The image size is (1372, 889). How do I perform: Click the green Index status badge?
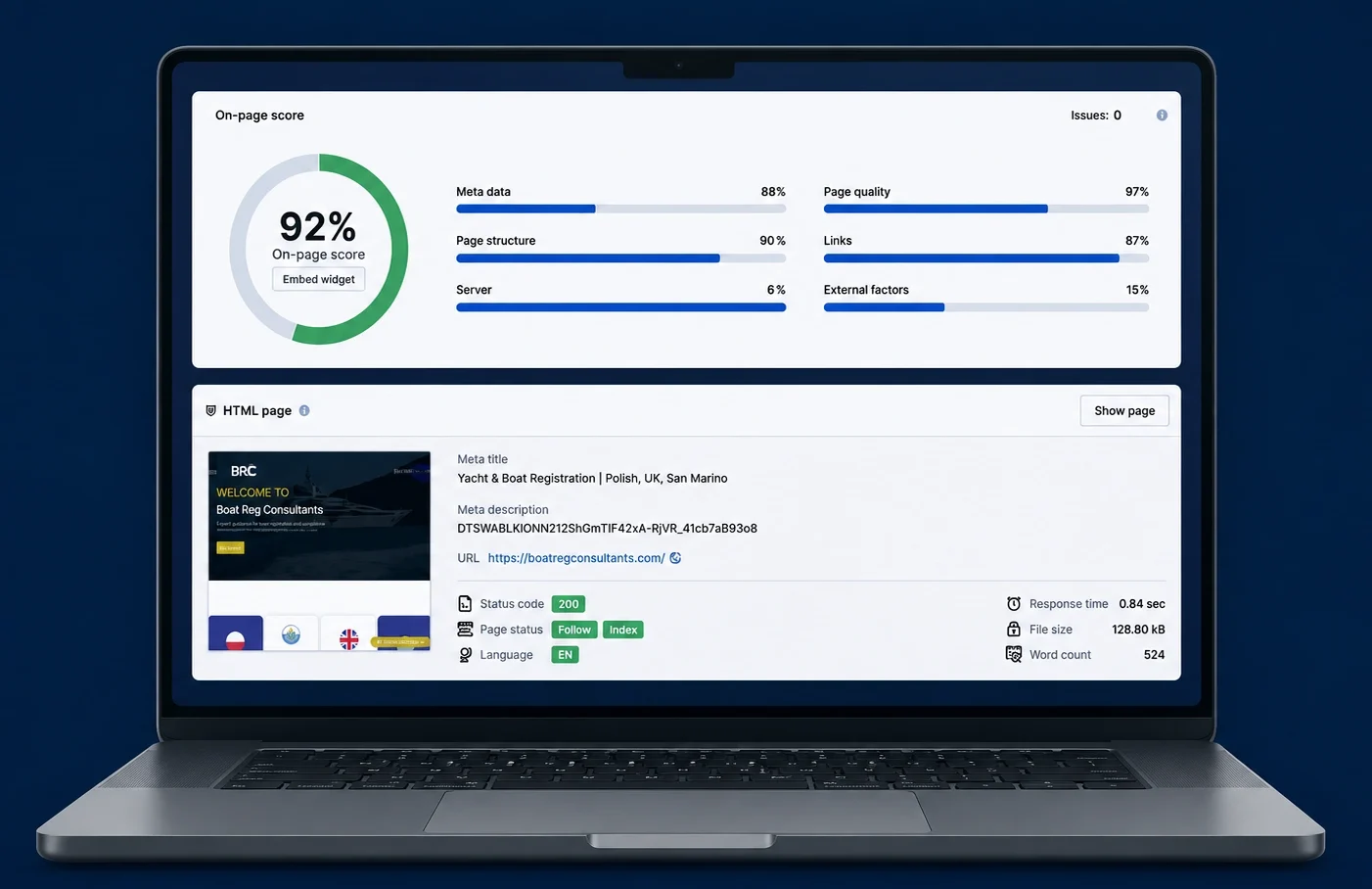[623, 630]
